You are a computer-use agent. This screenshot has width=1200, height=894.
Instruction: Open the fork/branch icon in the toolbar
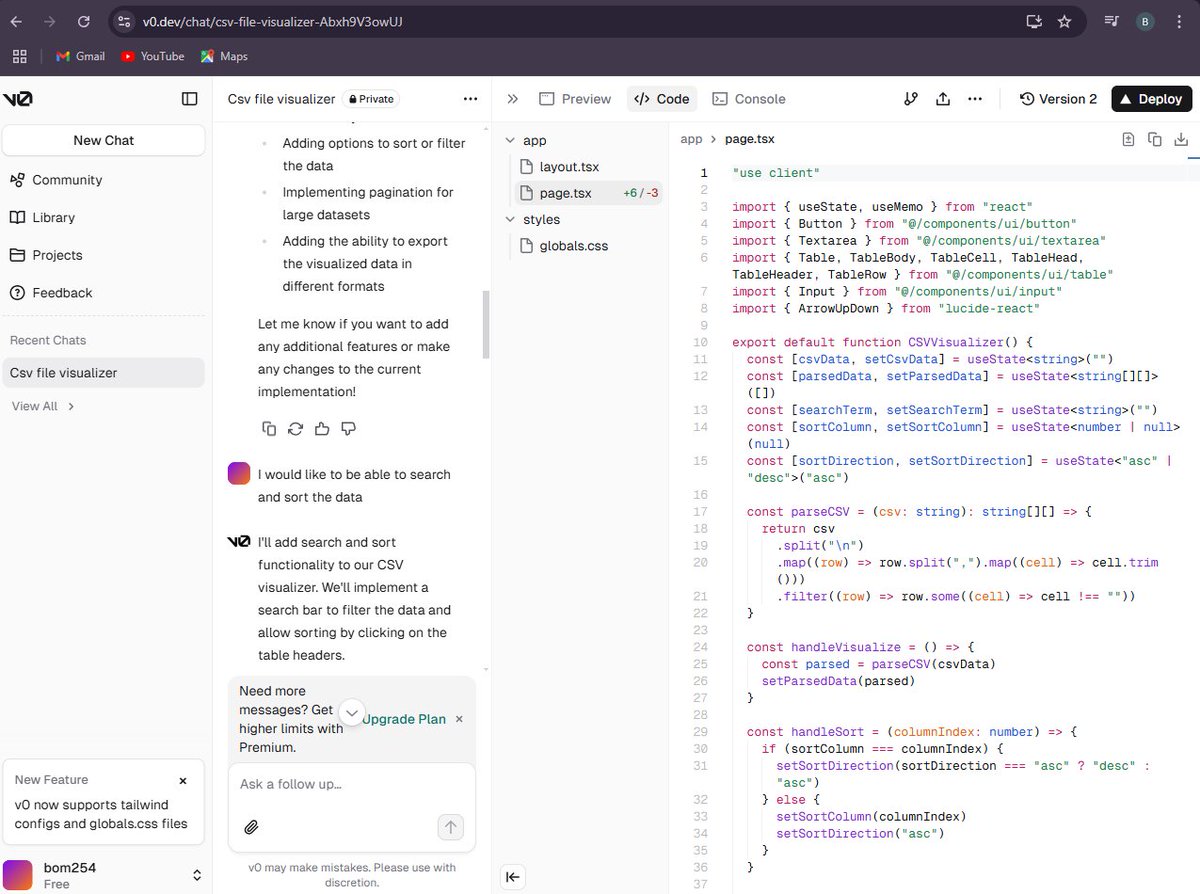point(911,99)
